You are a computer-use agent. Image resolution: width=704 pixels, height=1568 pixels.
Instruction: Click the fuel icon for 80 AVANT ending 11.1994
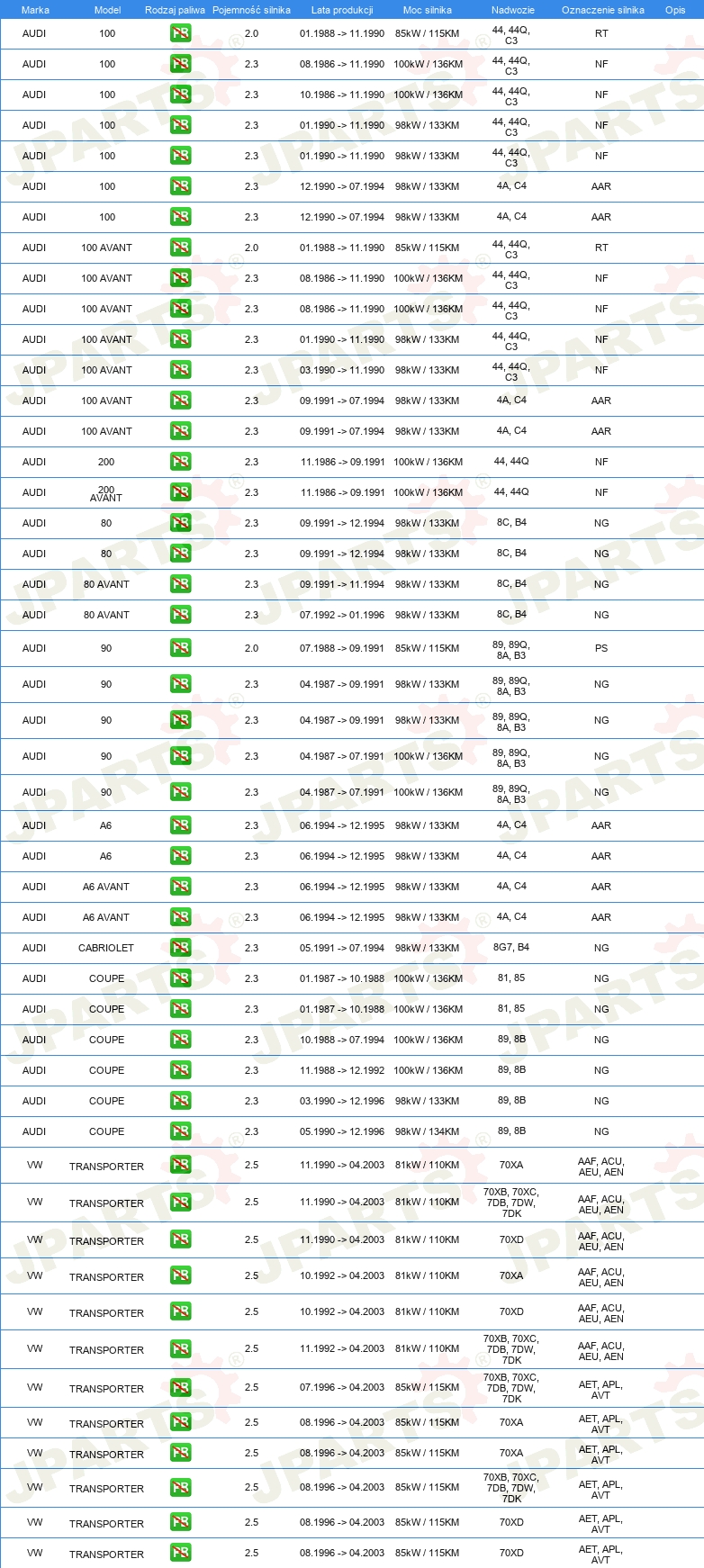(x=180, y=584)
